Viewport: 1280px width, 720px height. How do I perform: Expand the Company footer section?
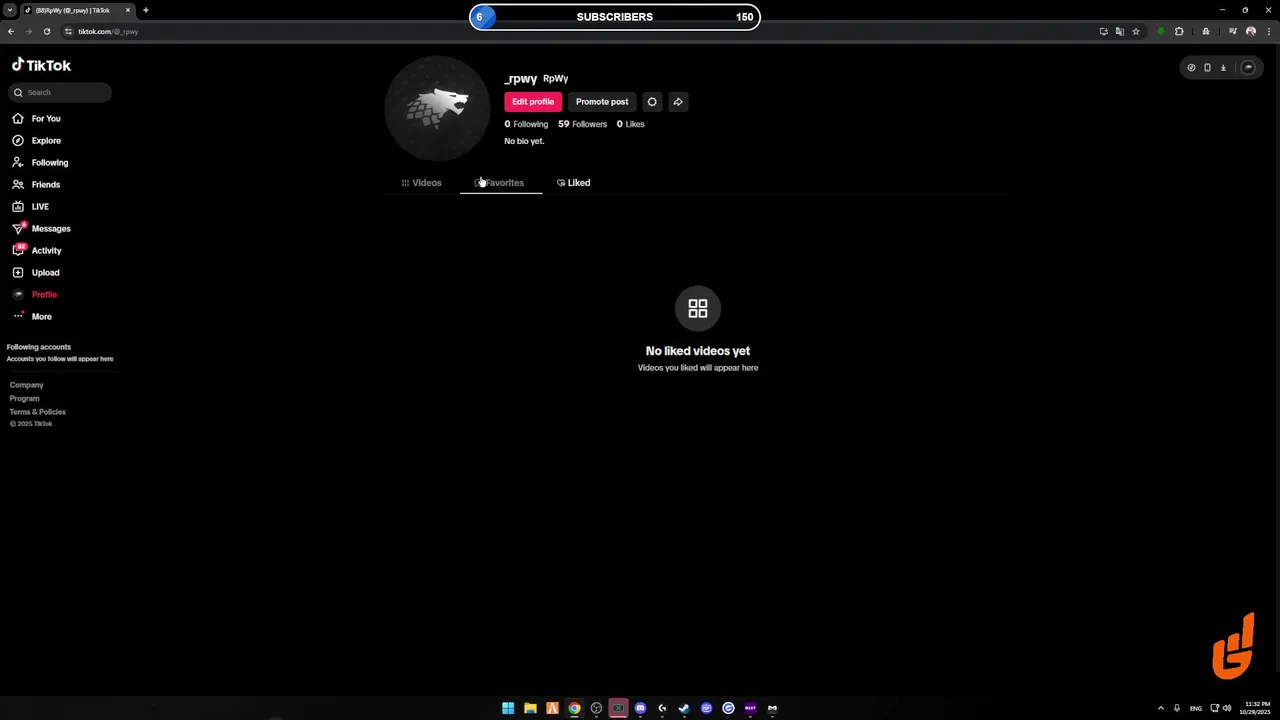27,385
